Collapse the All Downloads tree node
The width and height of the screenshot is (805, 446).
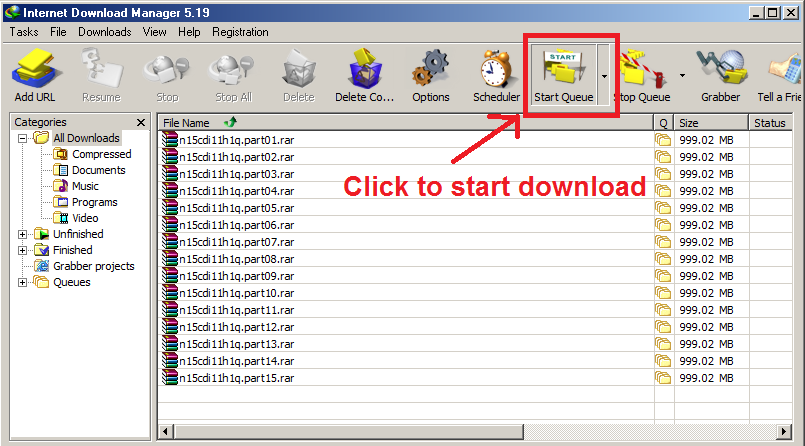pyautogui.click(x=22, y=138)
